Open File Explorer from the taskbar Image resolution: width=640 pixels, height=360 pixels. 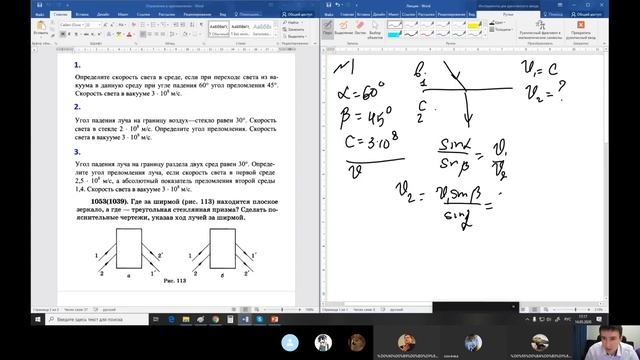click(186, 319)
